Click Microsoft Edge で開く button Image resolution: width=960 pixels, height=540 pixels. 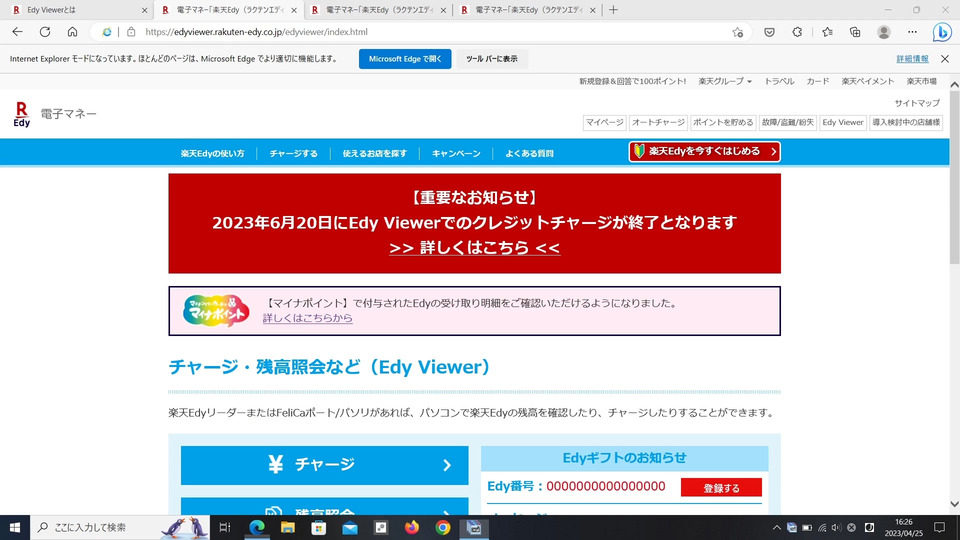click(x=405, y=59)
